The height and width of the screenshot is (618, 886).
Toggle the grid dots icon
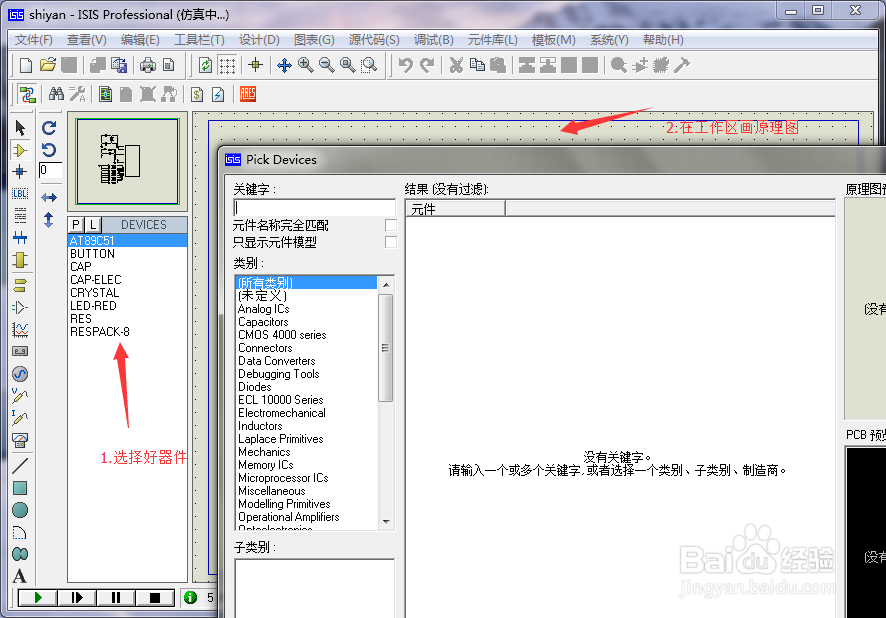(227, 65)
